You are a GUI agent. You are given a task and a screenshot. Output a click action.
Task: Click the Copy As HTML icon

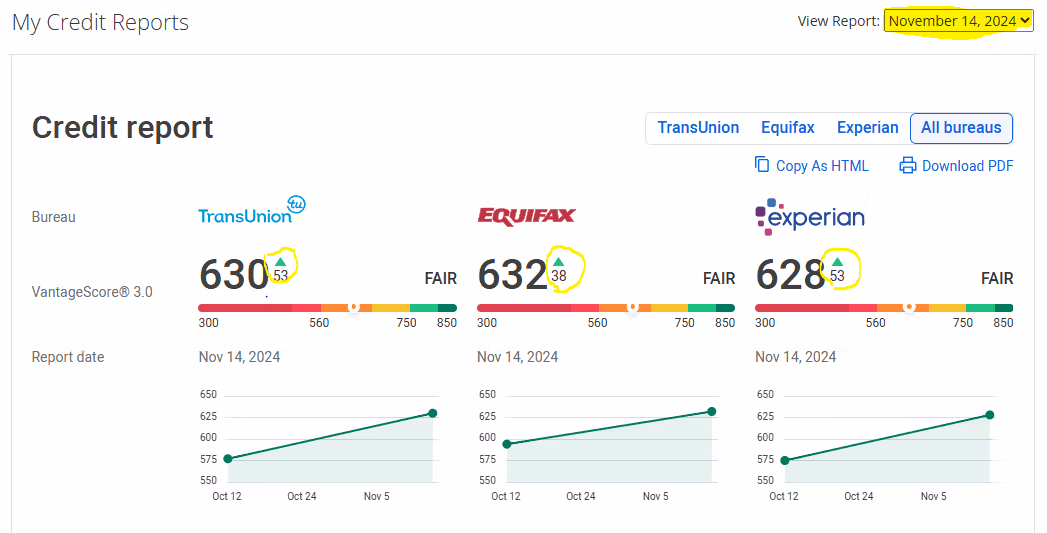(x=762, y=165)
